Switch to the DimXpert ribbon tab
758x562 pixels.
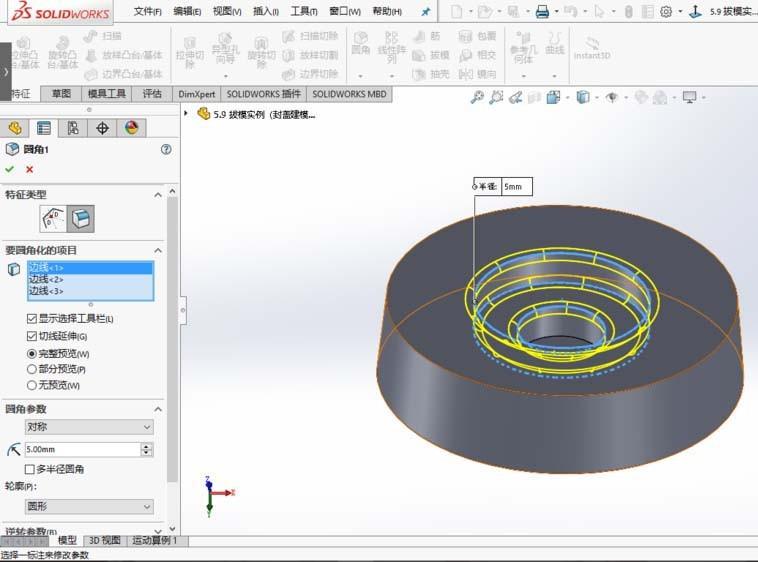pyautogui.click(x=196, y=94)
